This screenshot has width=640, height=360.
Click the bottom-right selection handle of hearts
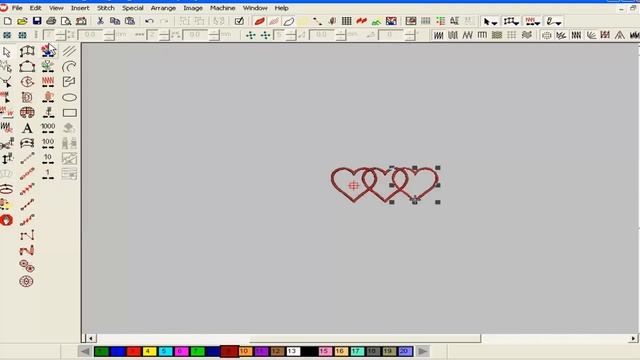(x=438, y=202)
